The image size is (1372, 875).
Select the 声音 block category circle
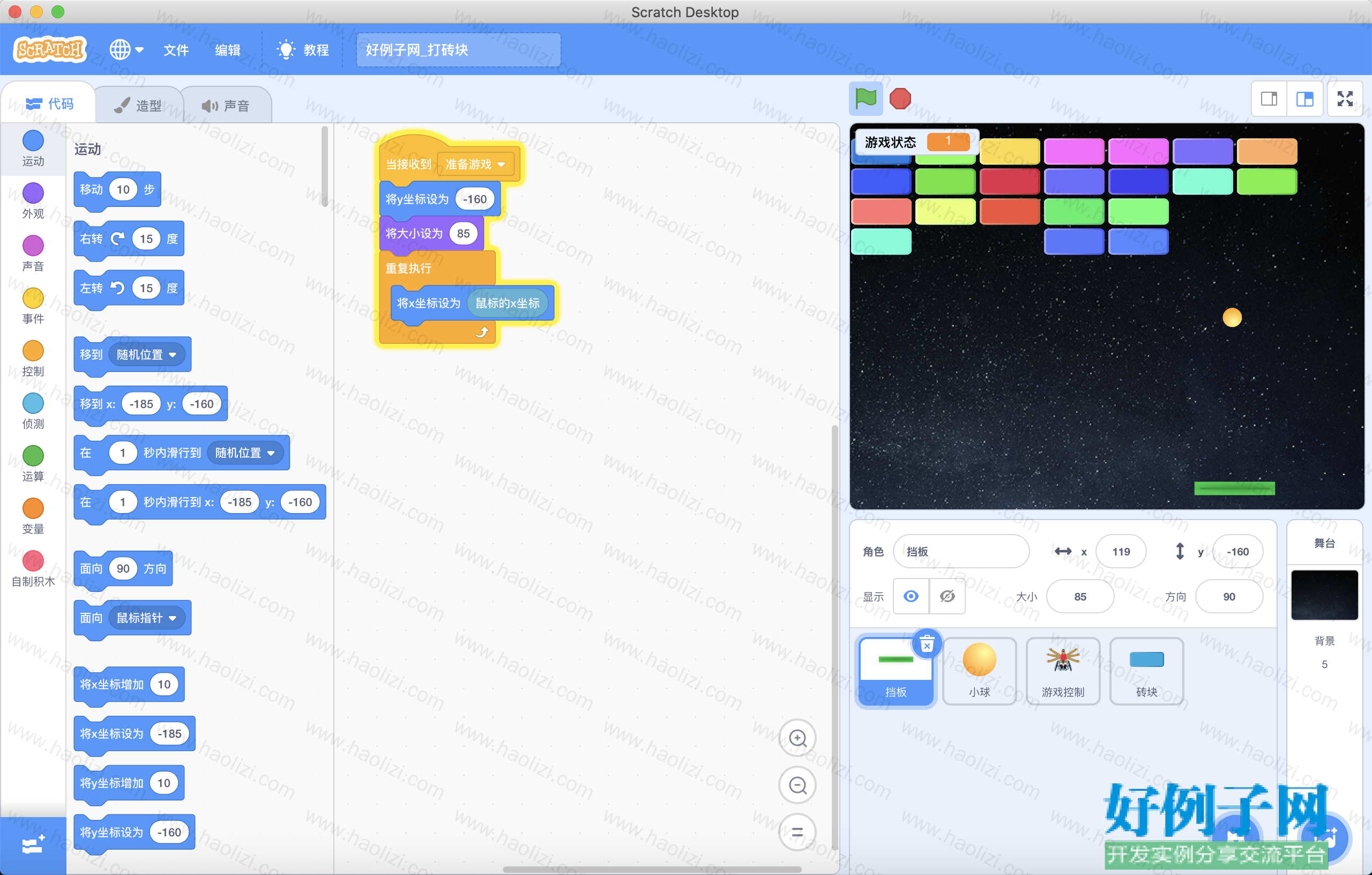click(33, 246)
